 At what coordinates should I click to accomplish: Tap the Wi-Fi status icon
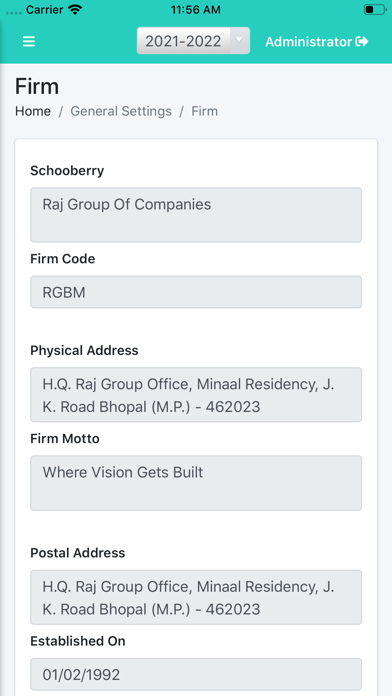(x=76, y=9)
